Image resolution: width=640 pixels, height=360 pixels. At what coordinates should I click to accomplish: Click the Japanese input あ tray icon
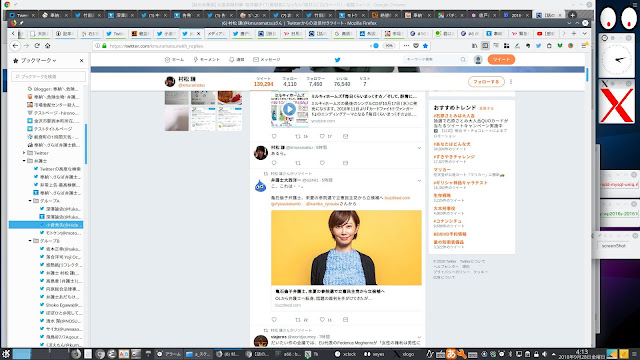[451, 354]
